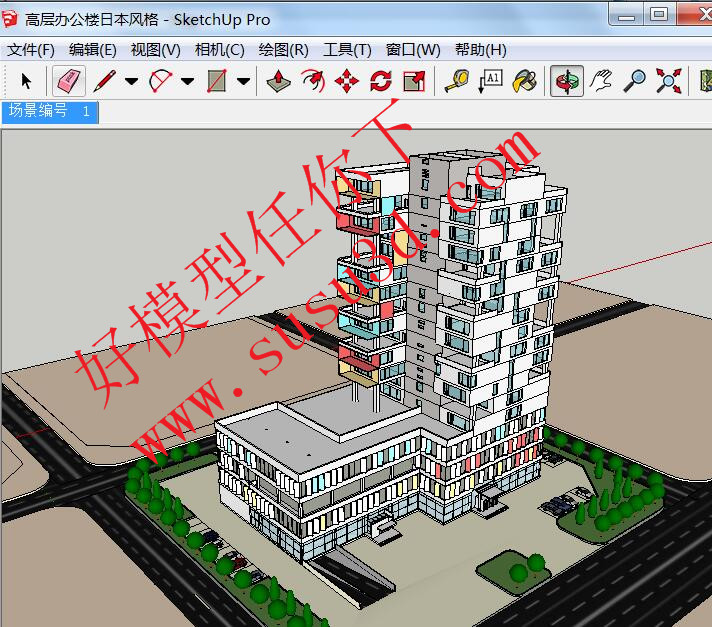The height and width of the screenshot is (627, 712).
Task: Select the Rectangle shape tool
Action: [217, 81]
